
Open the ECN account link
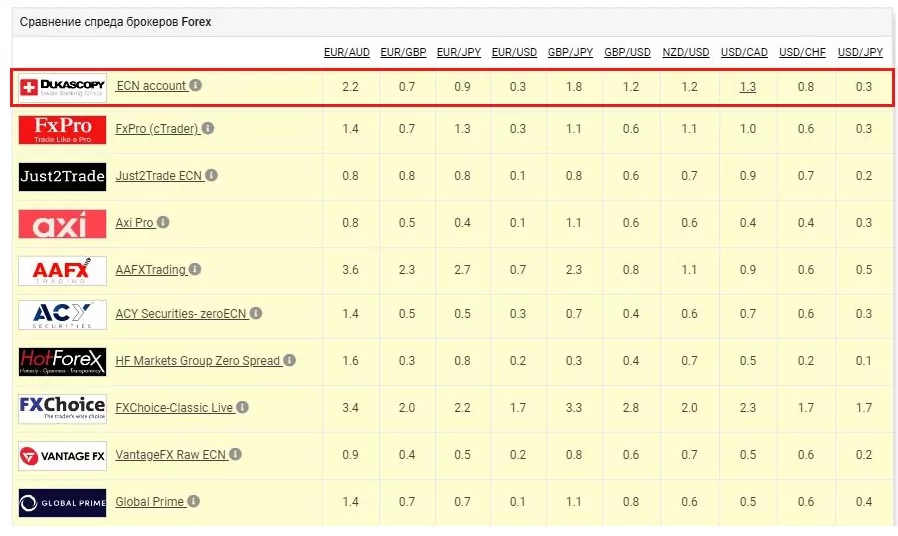tap(151, 86)
